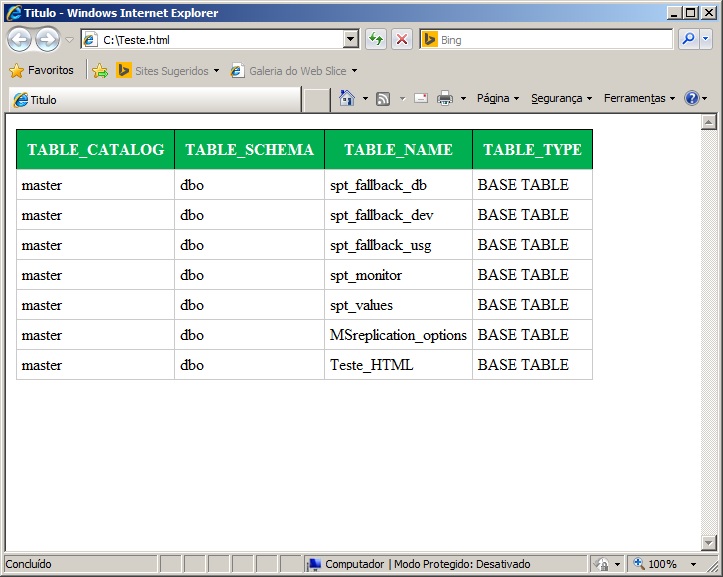Screen dimensions: 723x577
Task: Expand the Print options dropdown arrow
Action: (x=463, y=98)
